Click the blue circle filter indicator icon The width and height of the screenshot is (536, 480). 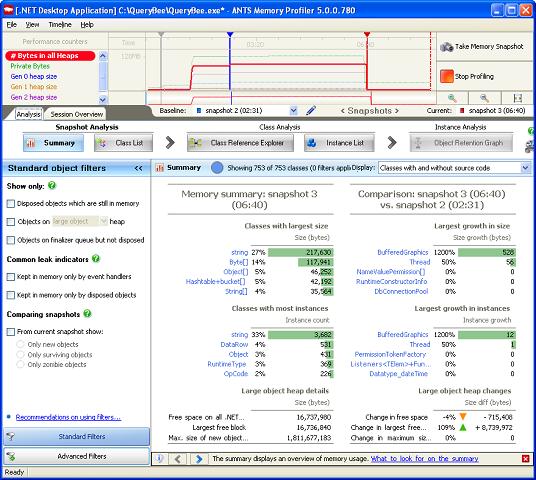(x=217, y=168)
